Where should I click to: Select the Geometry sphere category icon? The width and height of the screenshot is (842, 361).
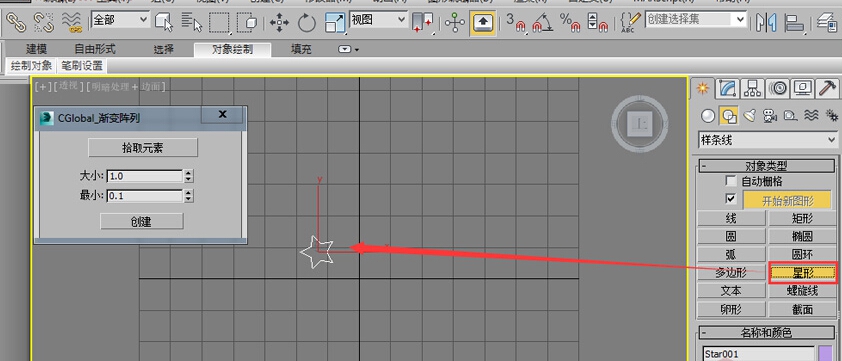tap(708, 115)
